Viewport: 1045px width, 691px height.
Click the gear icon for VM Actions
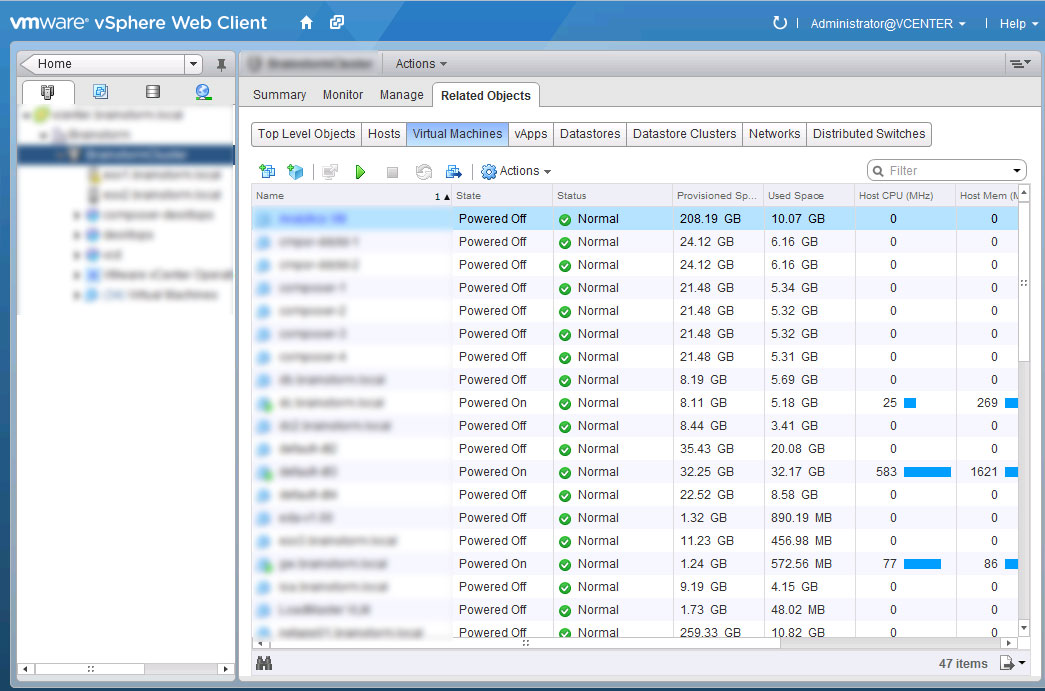[x=489, y=171]
